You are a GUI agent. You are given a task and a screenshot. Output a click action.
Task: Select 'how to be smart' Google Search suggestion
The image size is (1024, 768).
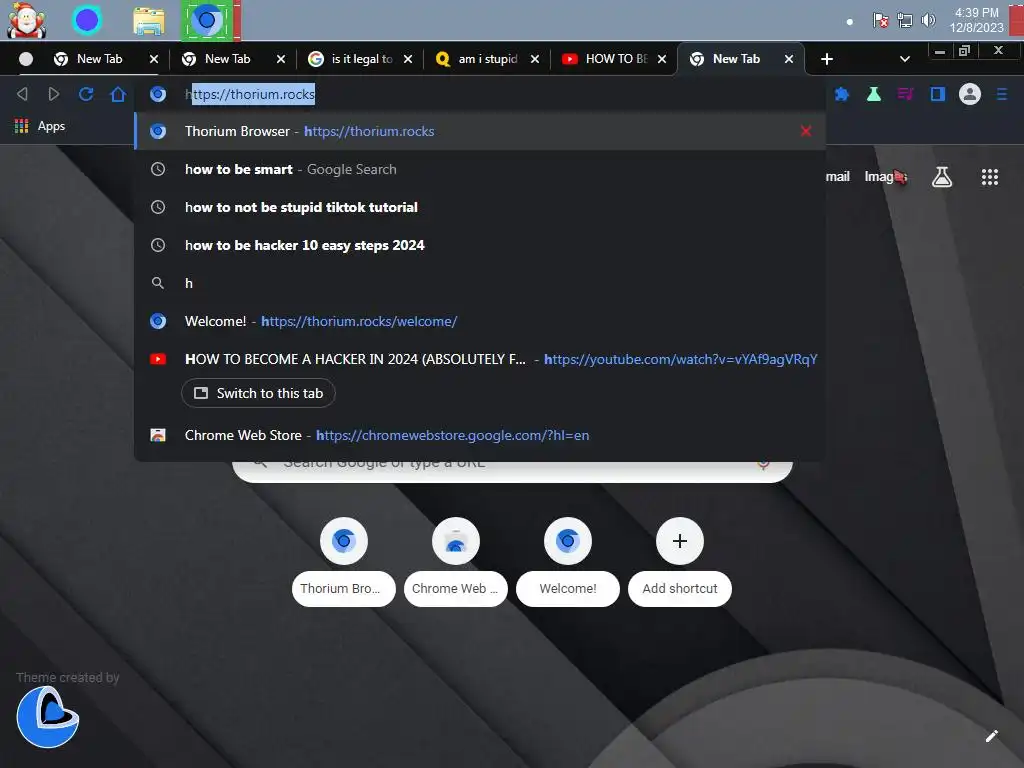pyautogui.click(x=480, y=169)
